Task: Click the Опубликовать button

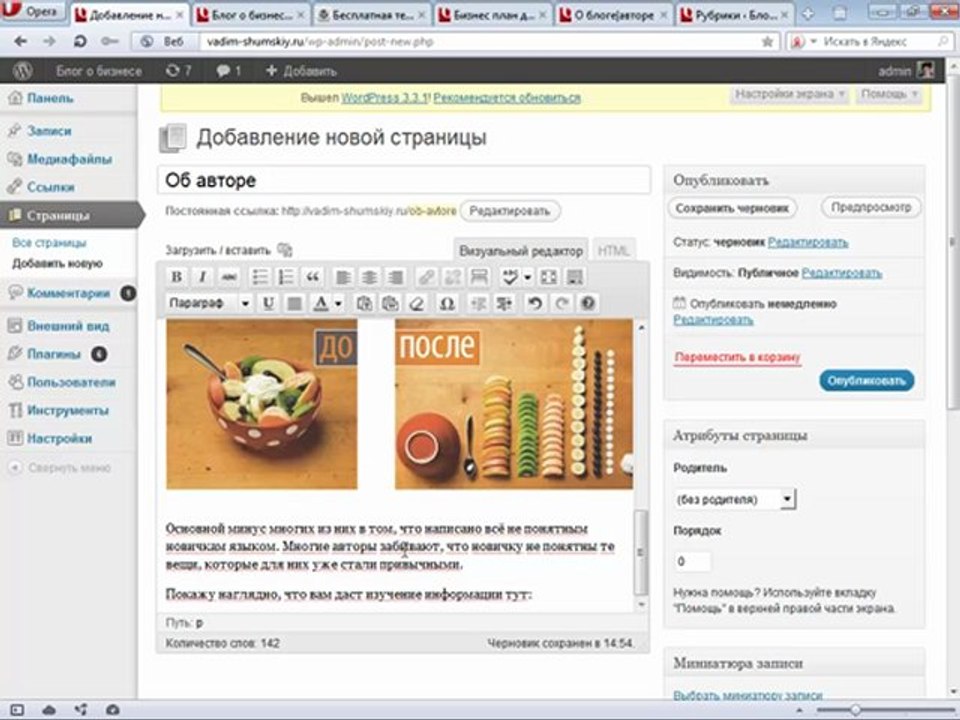Action: pos(866,381)
